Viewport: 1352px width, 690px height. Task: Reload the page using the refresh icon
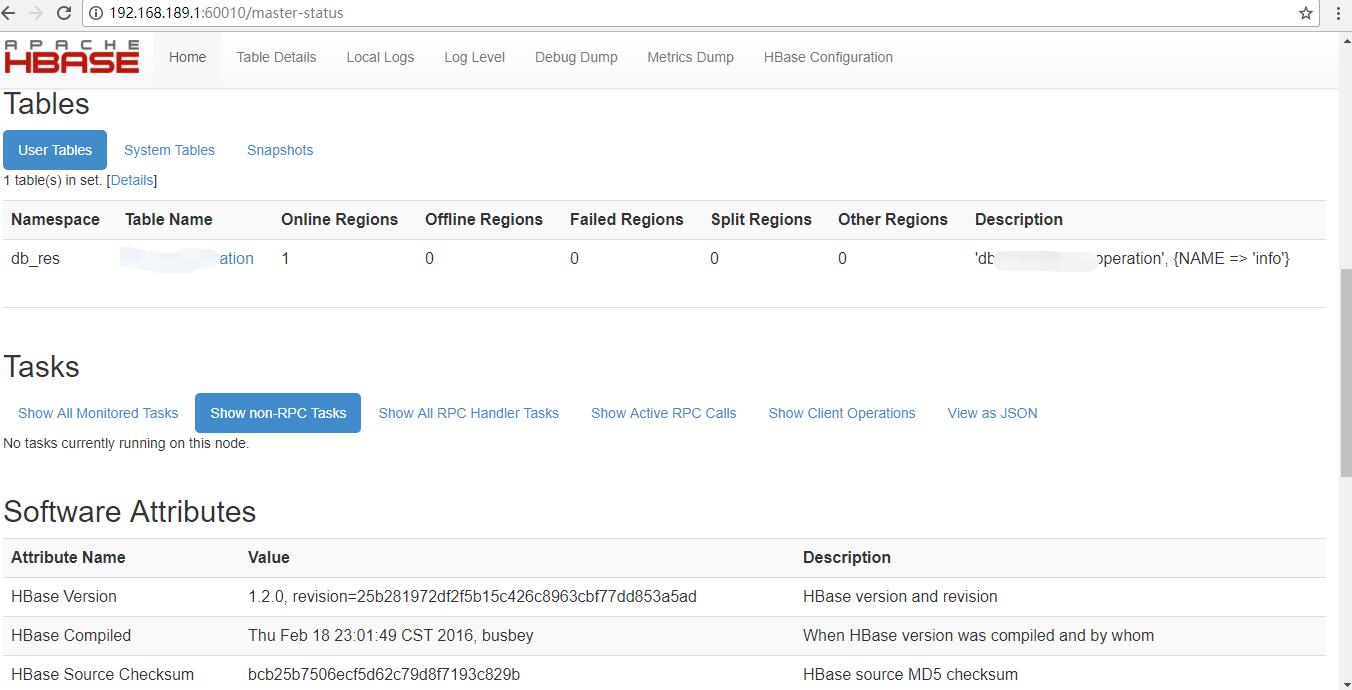pyautogui.click(x=64, y=13)
